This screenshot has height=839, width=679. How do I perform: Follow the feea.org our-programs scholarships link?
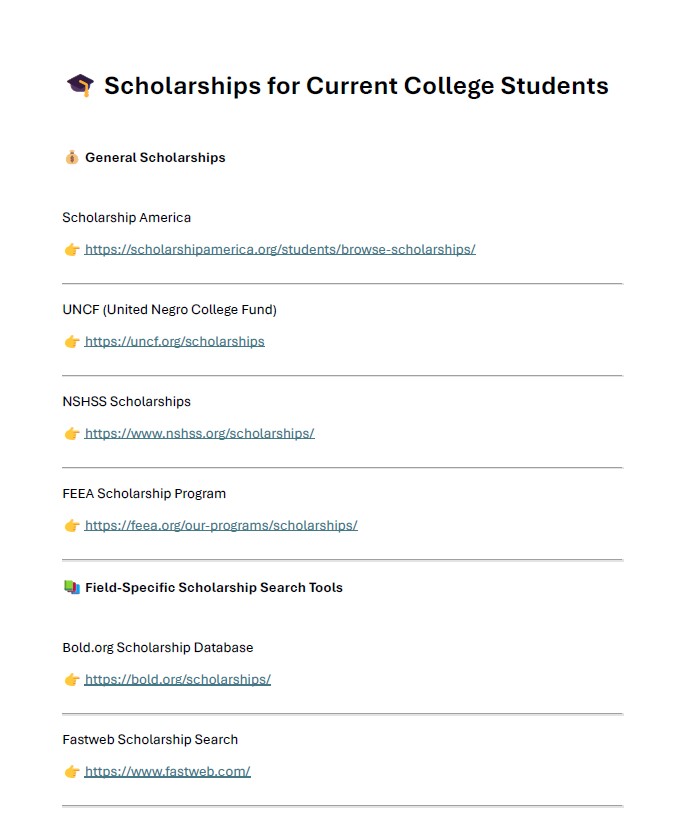click(221, 526)
